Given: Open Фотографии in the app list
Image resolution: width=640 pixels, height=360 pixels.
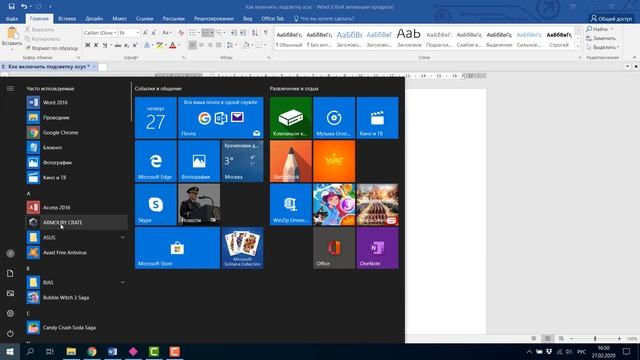Looking at the screenshot, I should coord(77,162).
